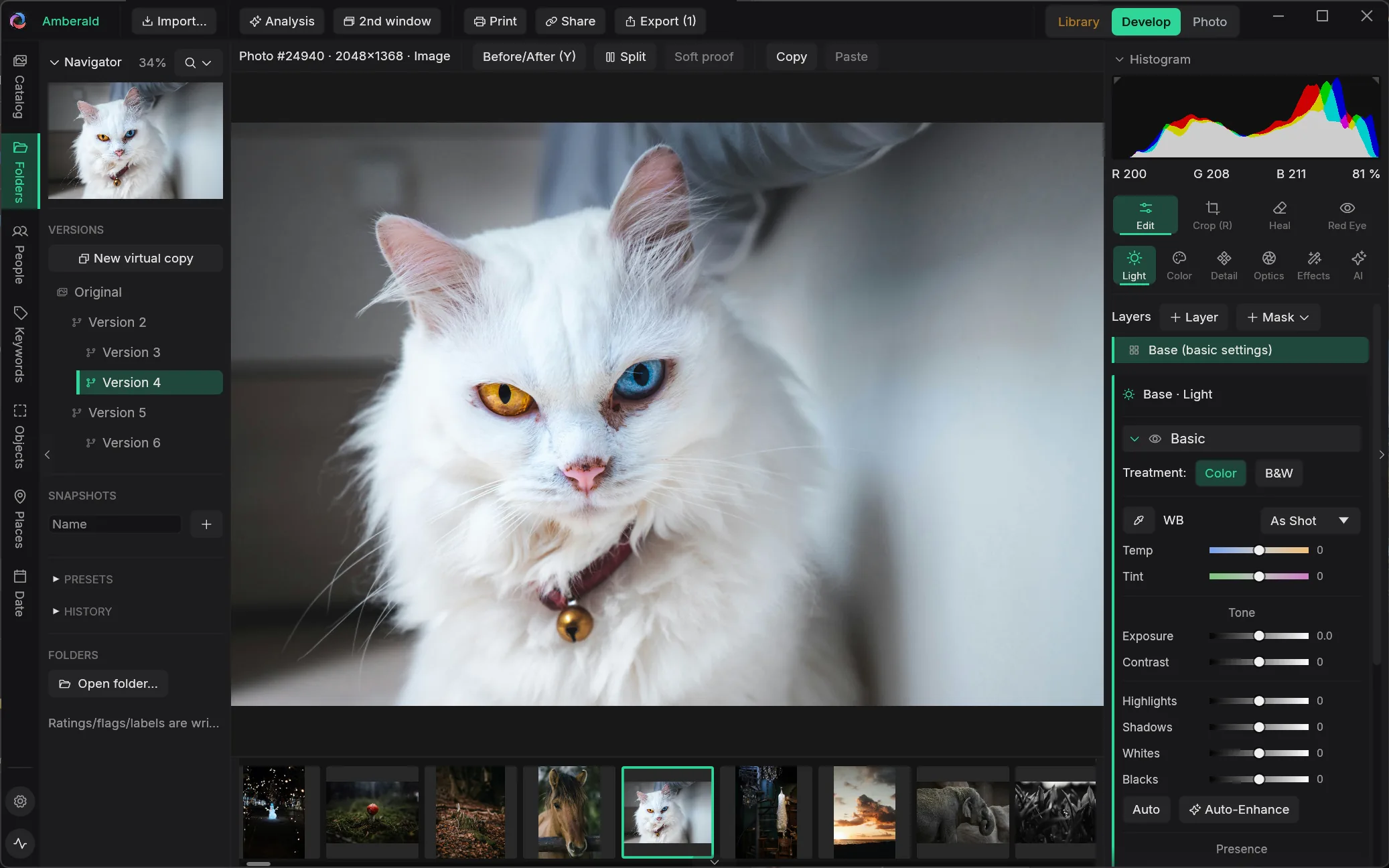The image size is (1389, 868).
Task: Open the Effects adjustments section
Action: 1313,265
